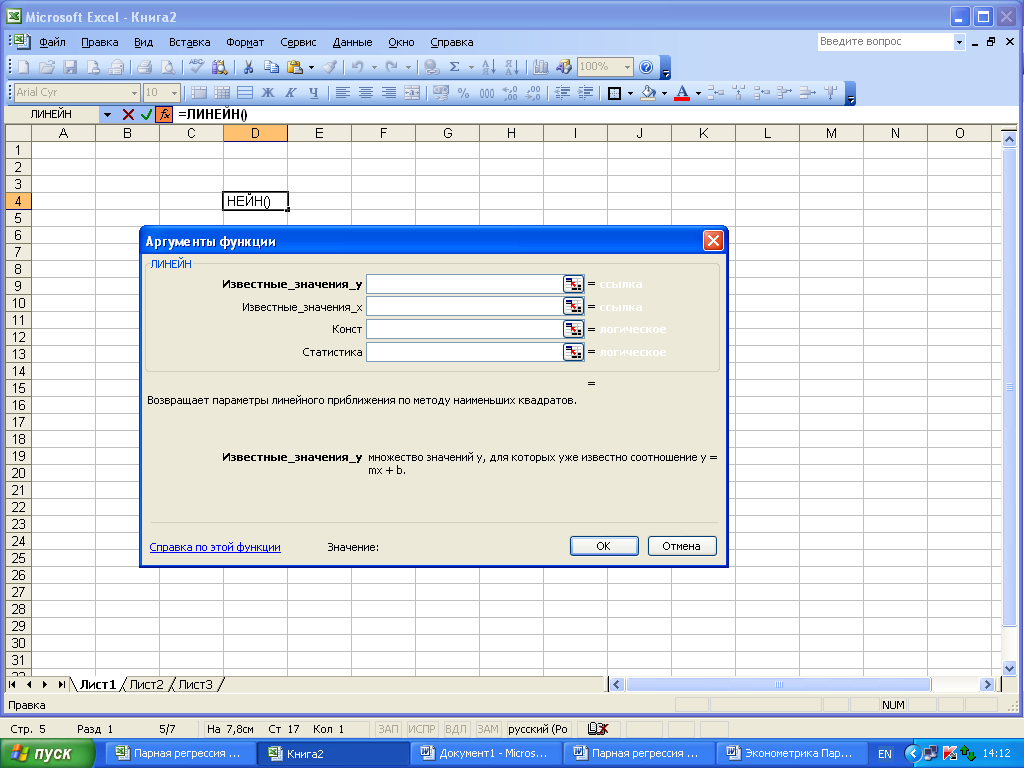Click the пуск Start button

(x=47, y=754)
